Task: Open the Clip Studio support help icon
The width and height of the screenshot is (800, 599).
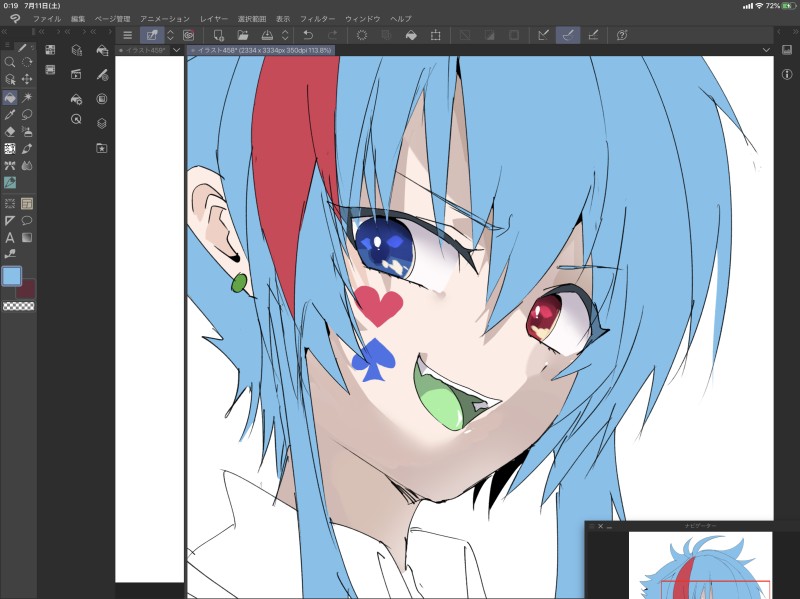Action: (x=622, y=35)
